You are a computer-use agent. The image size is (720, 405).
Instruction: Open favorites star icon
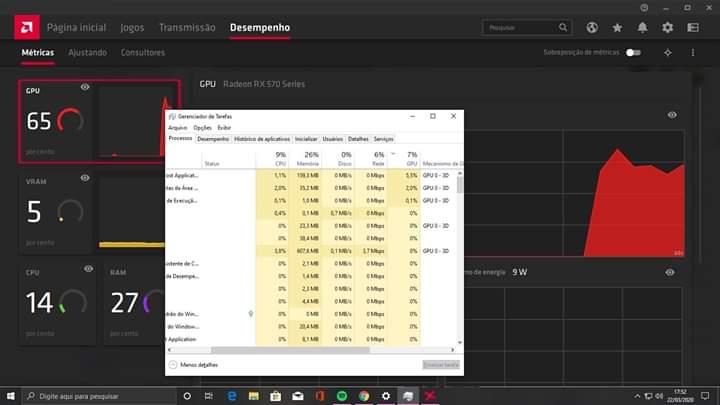pos(617,28)
